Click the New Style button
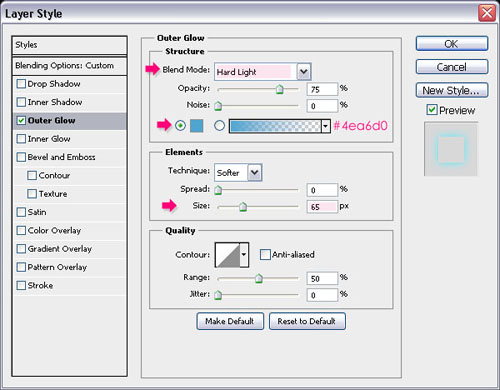 pyautogui.click(x=452, y=90)
